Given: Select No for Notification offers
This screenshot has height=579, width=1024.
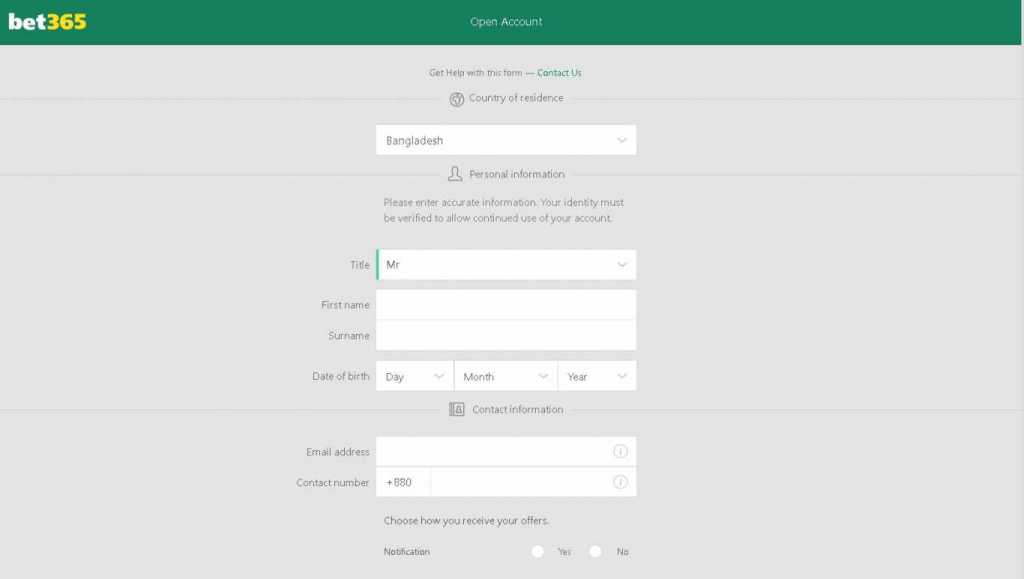Looking at the screenshot, I should pos(595,551).
